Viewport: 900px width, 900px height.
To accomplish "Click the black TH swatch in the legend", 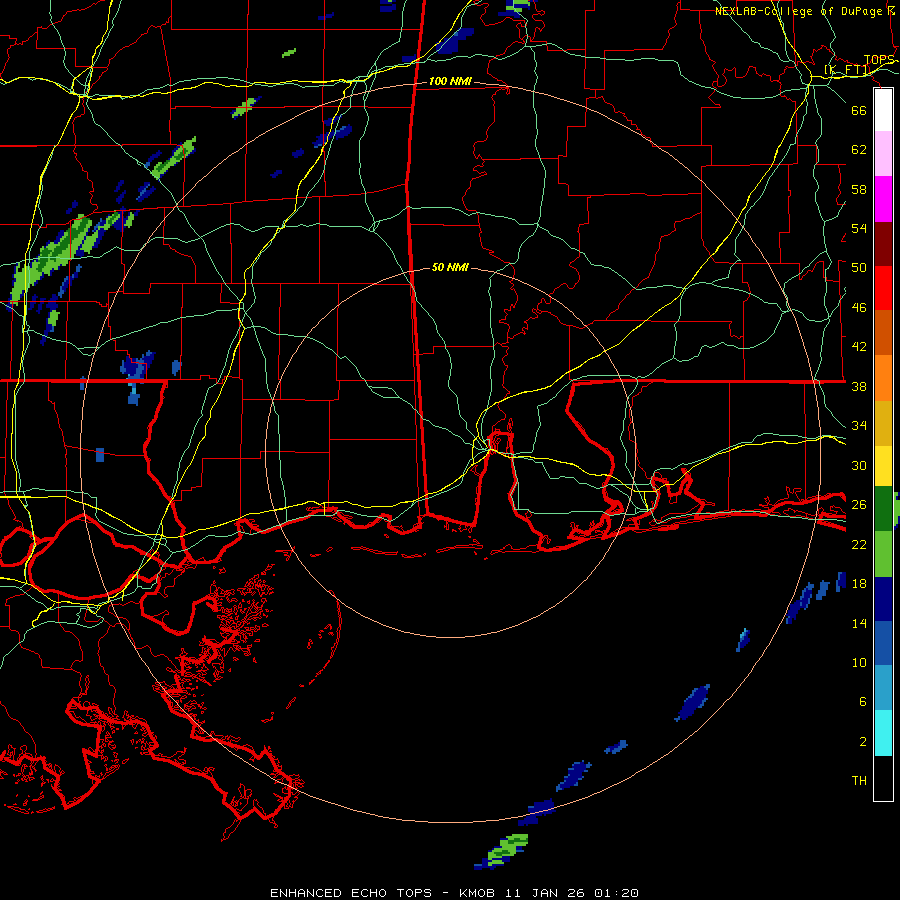I will pyautogui.click(x=883, y=778).
